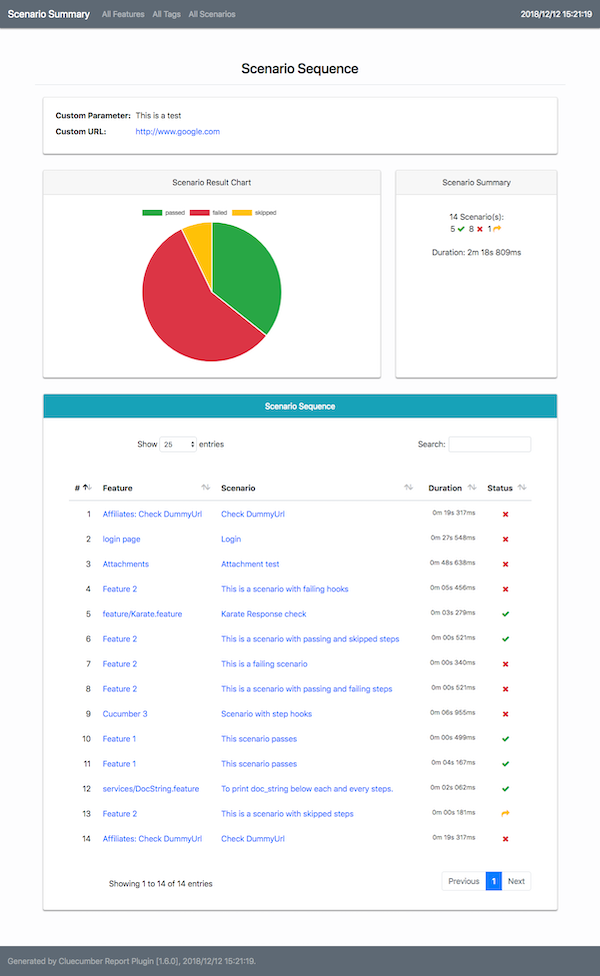Open Affiliates: Check DummyUrl feature in row 14
The width and height of the screenshot is (600, 976).
(x=152, y=838)
